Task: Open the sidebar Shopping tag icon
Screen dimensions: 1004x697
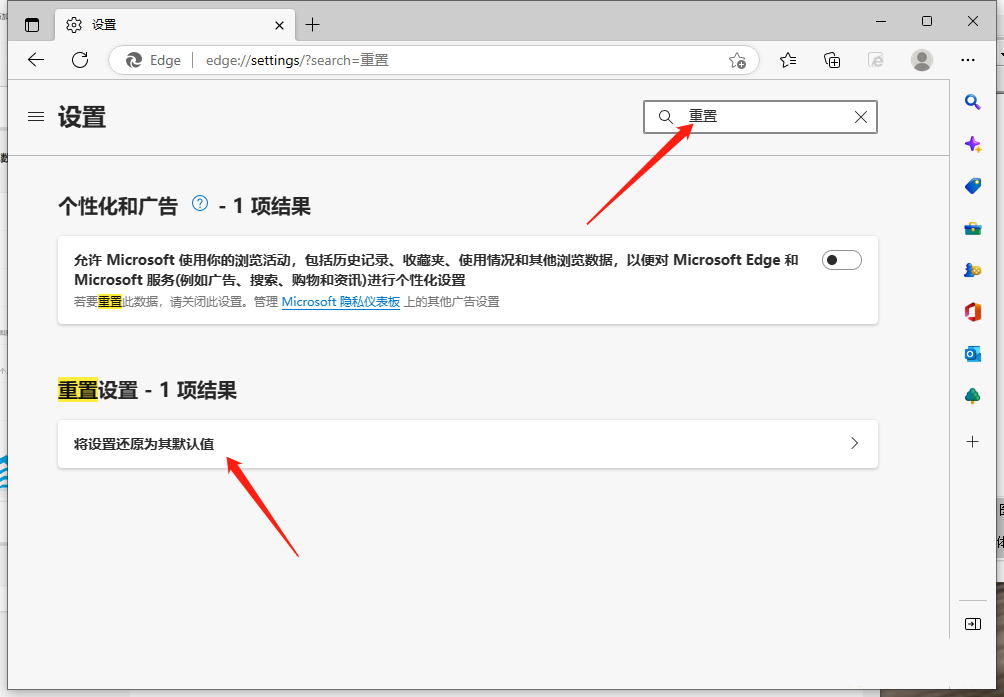Action: 973,186
